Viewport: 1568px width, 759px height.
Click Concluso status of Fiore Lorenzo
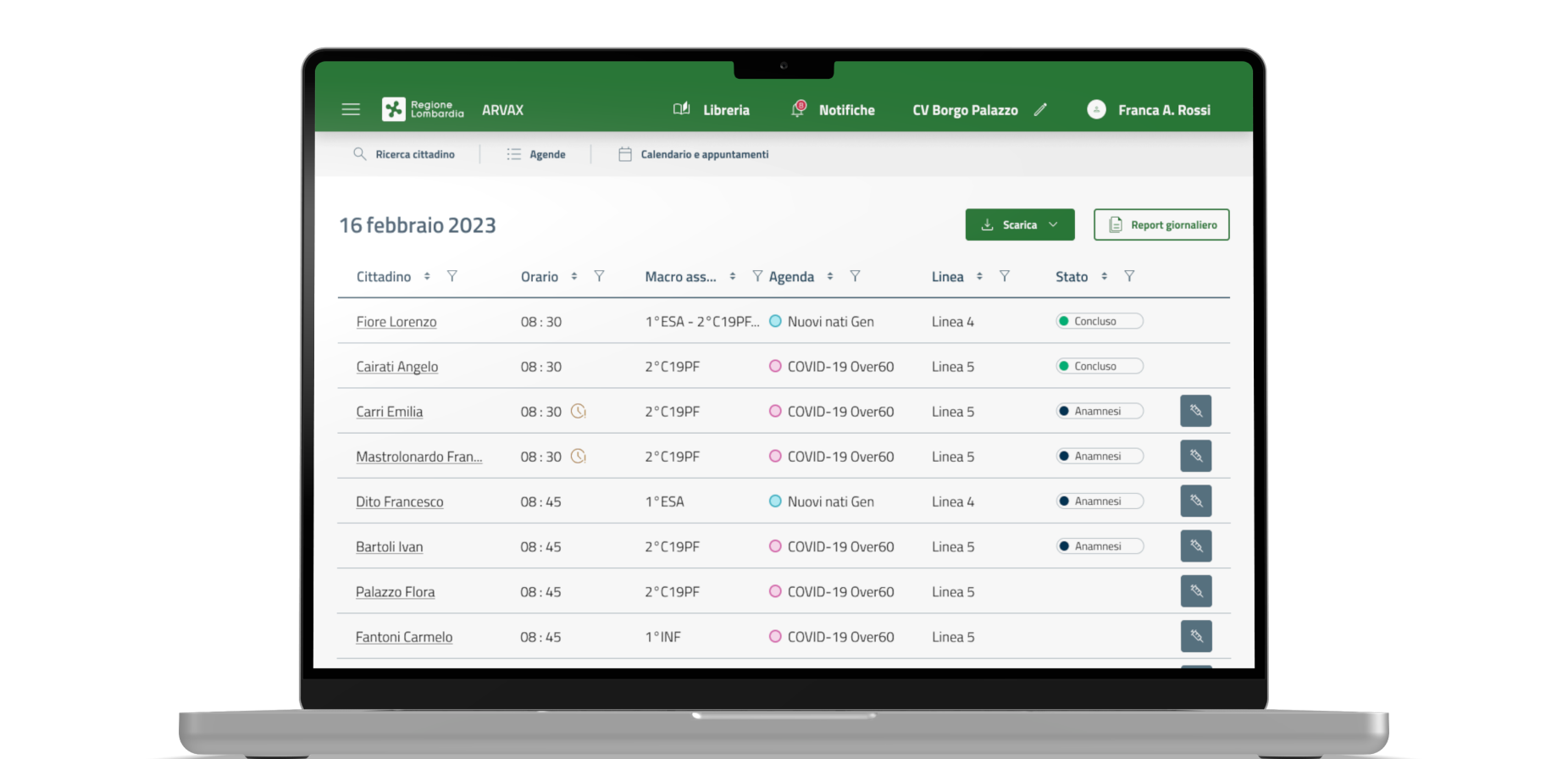coord(1100,321)
